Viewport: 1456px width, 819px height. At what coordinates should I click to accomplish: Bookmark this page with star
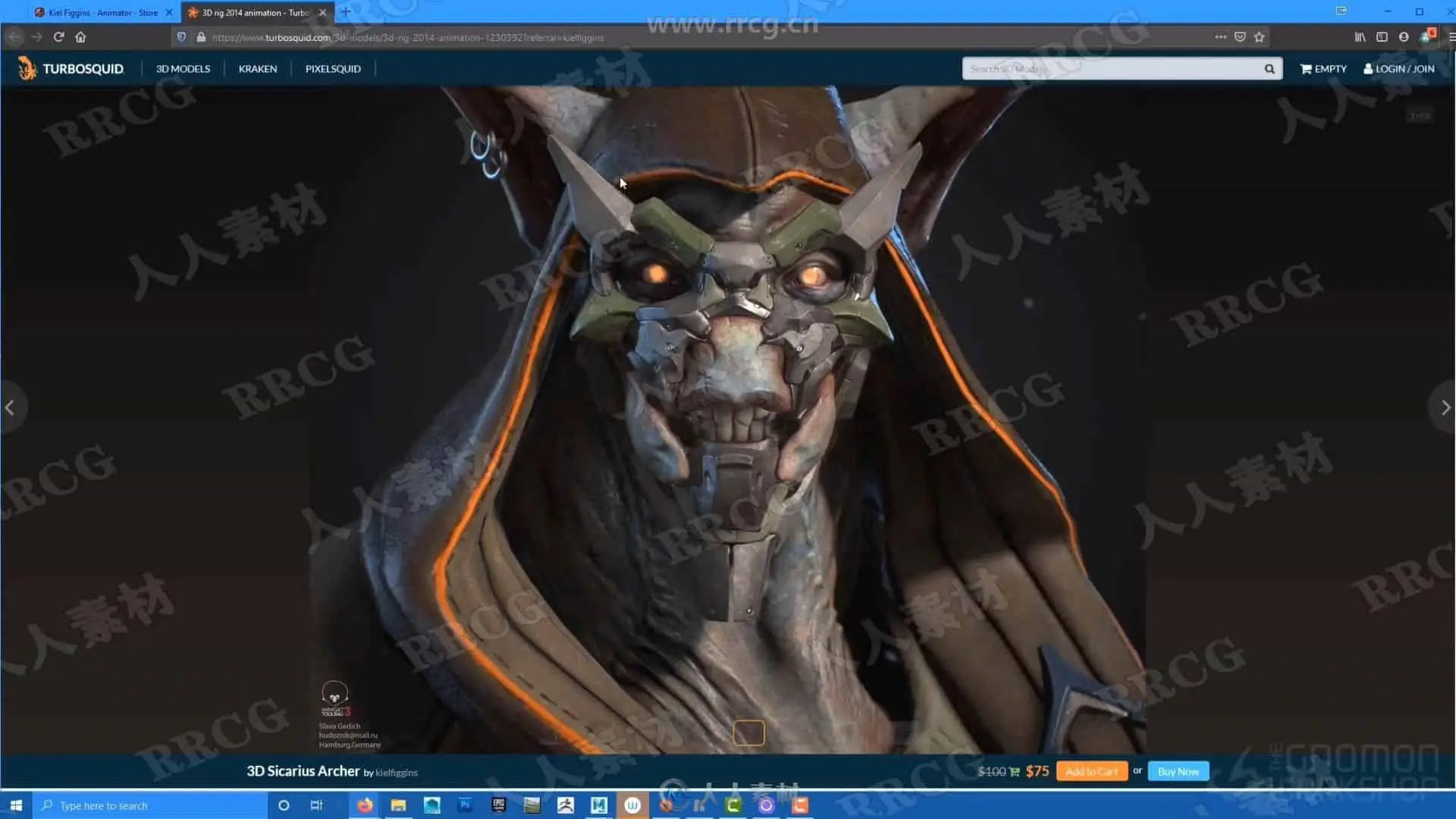pyautogui.click(x=1260, y=36)
